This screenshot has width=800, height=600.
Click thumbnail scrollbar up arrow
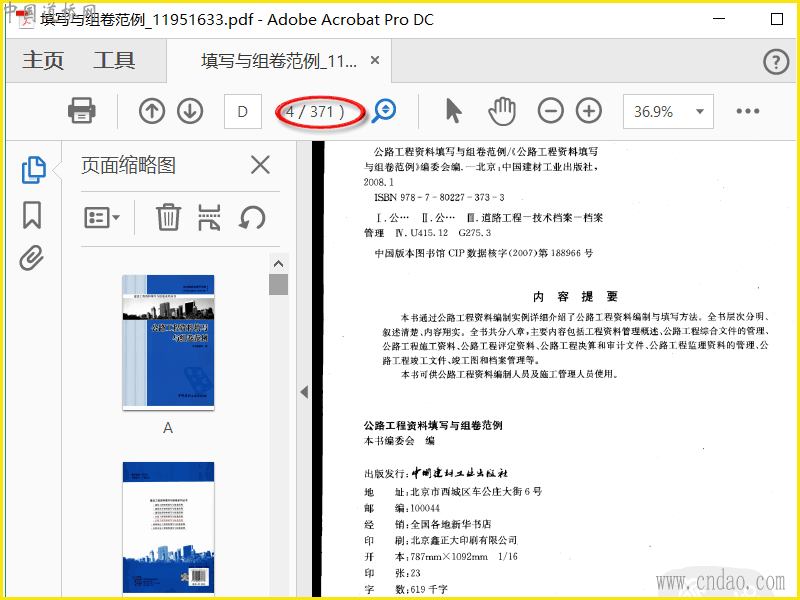[279, 264]
